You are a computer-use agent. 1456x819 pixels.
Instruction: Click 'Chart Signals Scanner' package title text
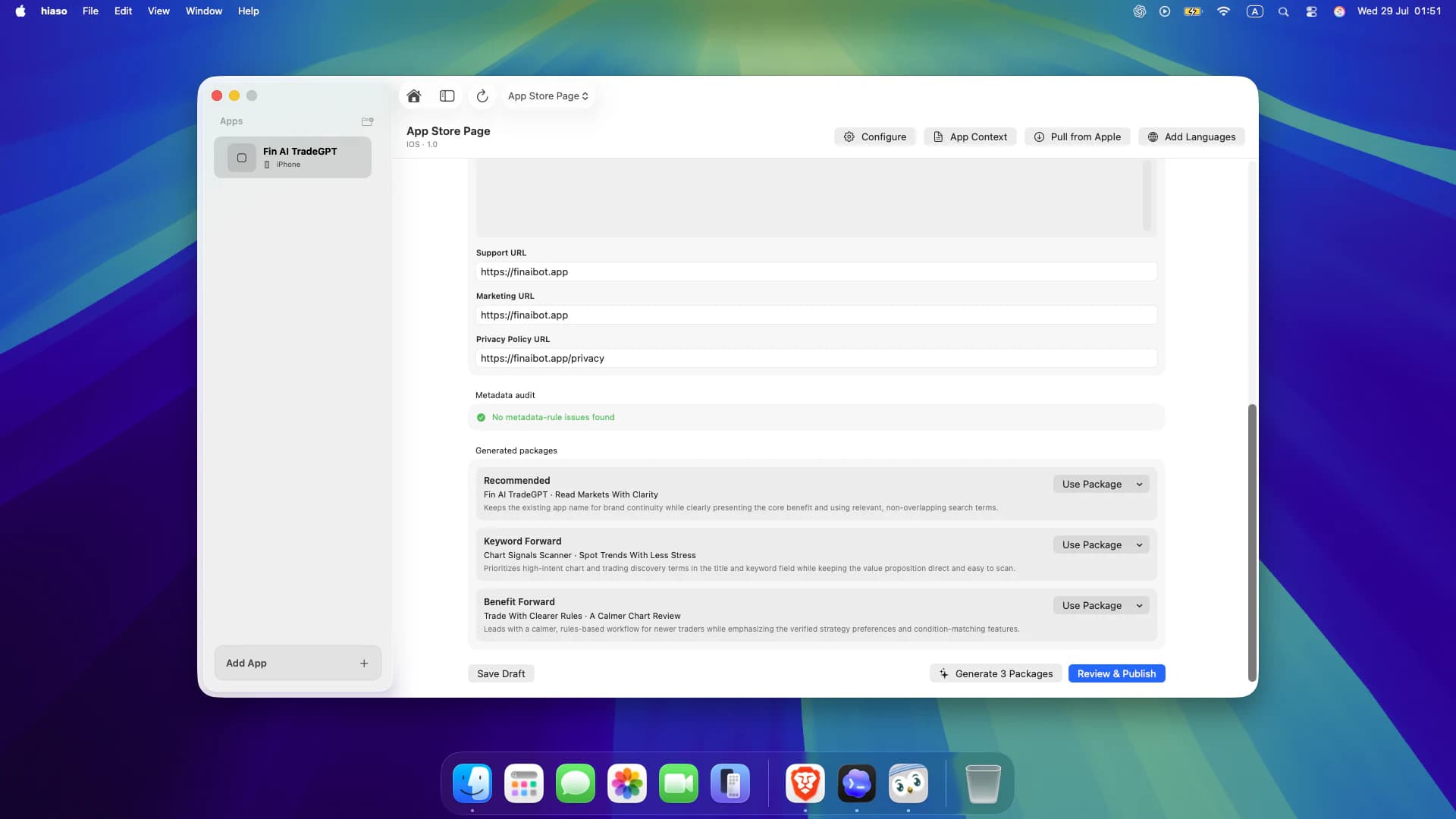click(x=528, y=555)
